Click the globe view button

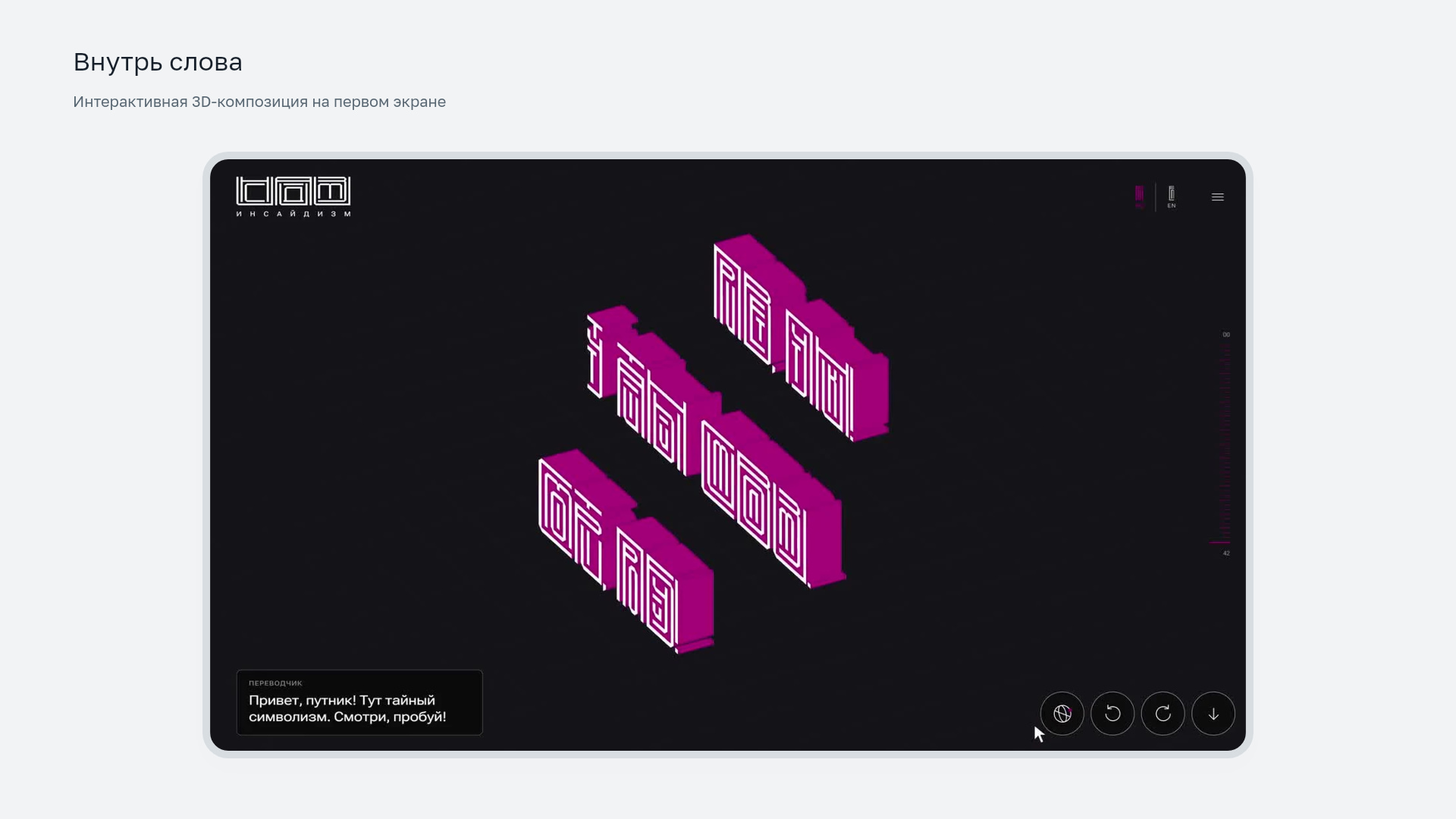pyautogui.click(x=1062, y=714)
